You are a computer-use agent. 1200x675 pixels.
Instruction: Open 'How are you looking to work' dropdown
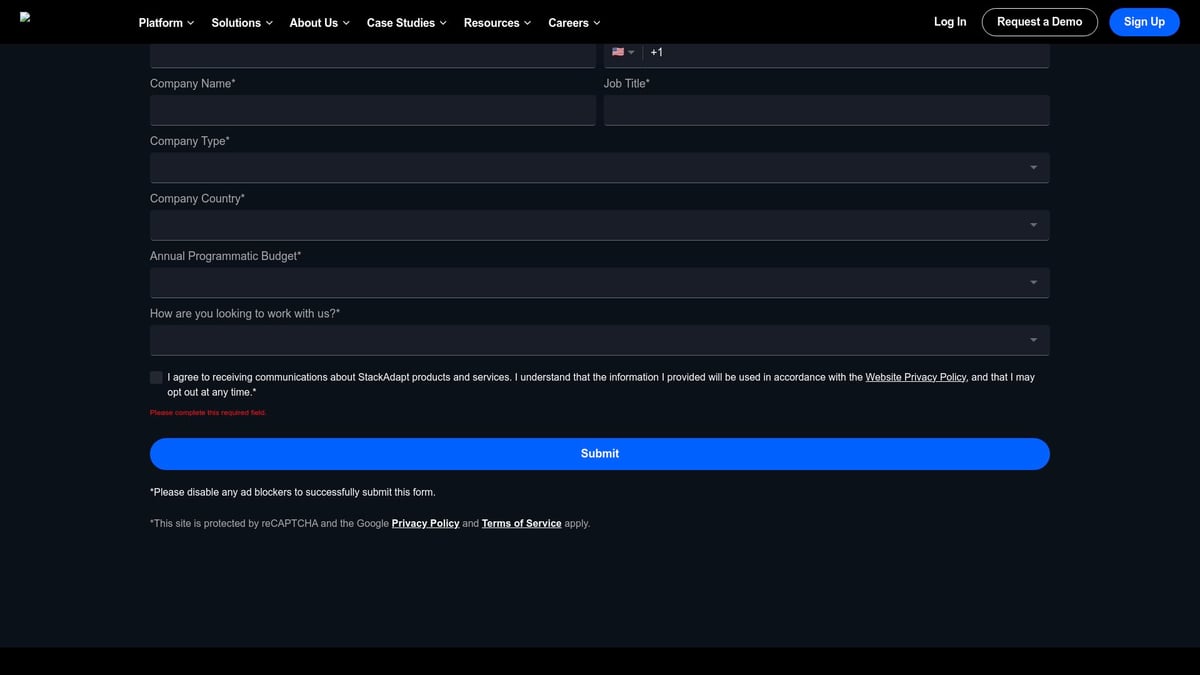(x=599, y=340)
